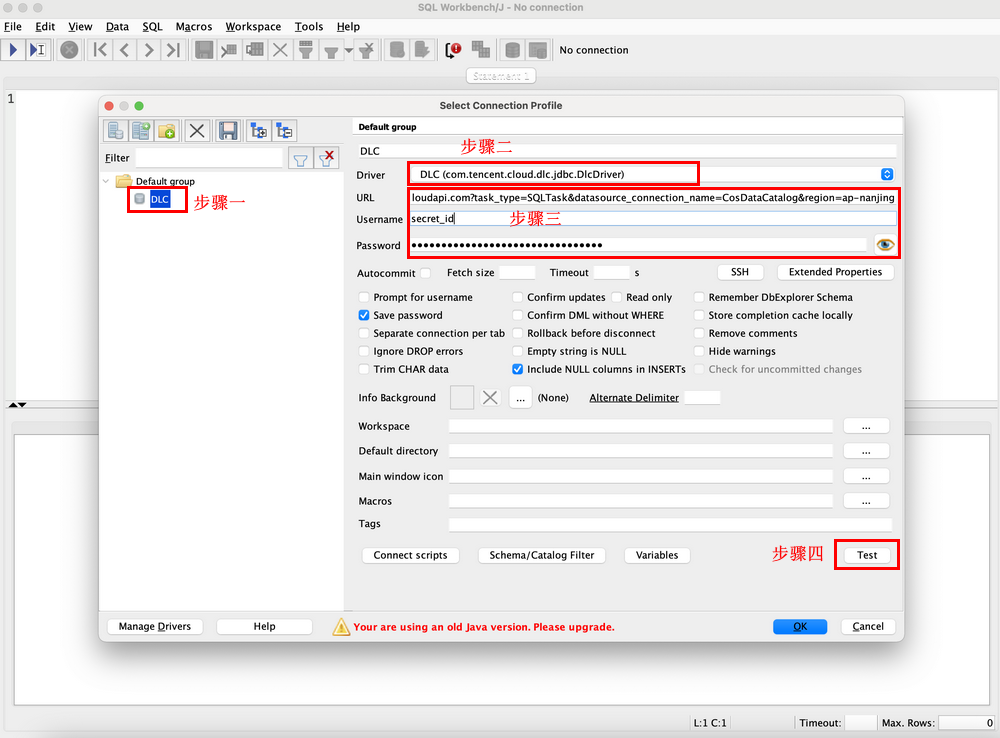Click the new connection profile icon
Screen dimensions: 1000x738
[x=115, y=131]
